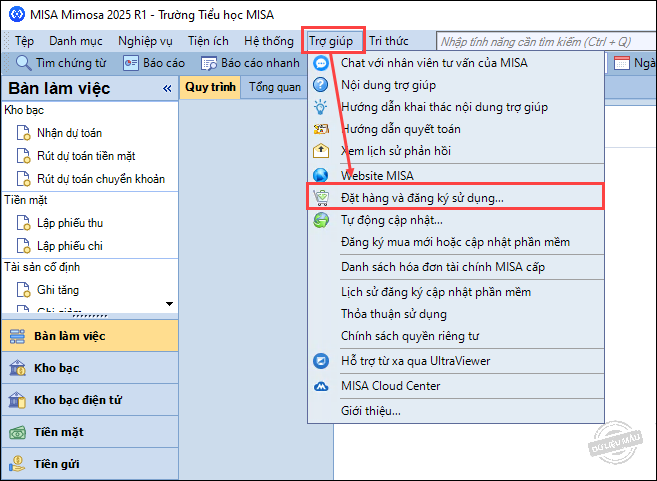Open Ghi tăng under Tài sản cố định
This screenshot has height=481, width=657.
click(x=58, y=290)
